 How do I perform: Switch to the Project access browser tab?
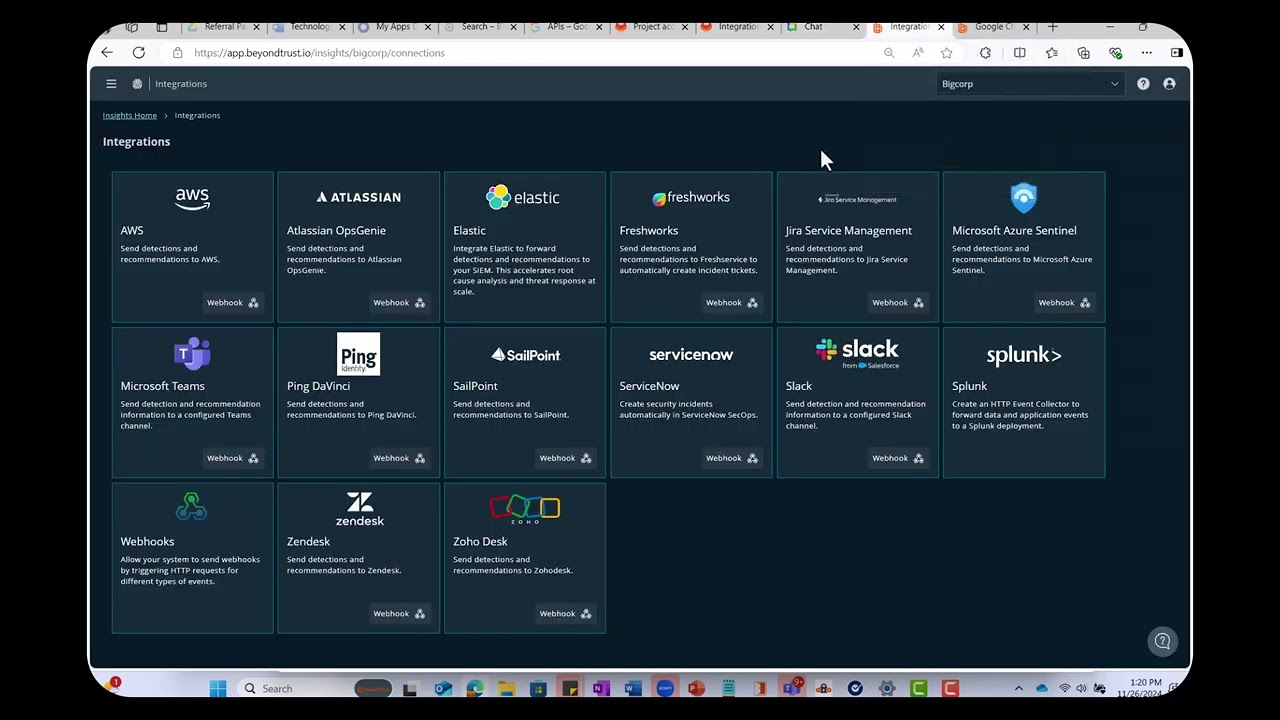(650, 27)
